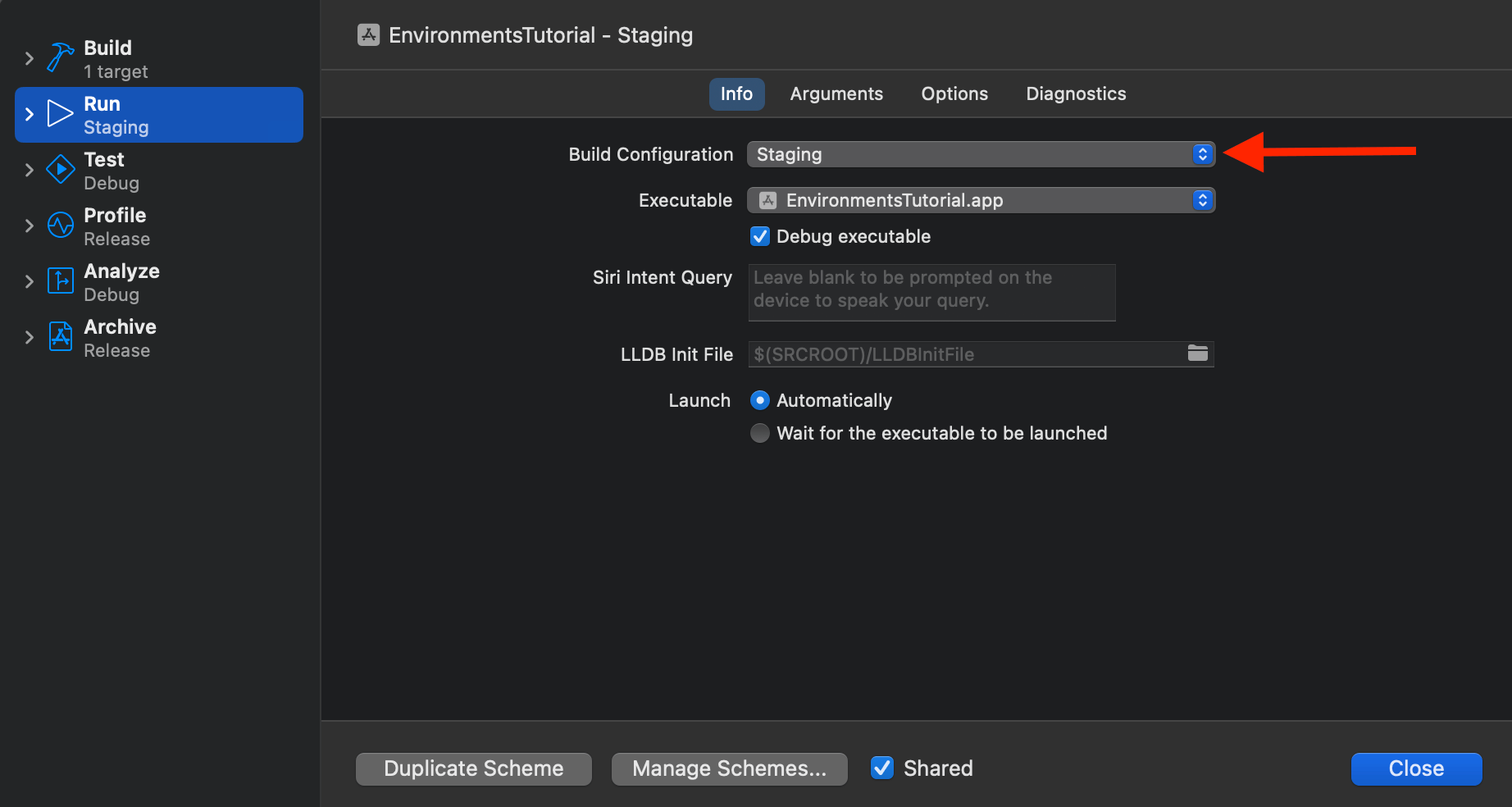The height and width of the screenshot is (807, 1512).
Task: Click the Close button
Action: [1416, 768]
